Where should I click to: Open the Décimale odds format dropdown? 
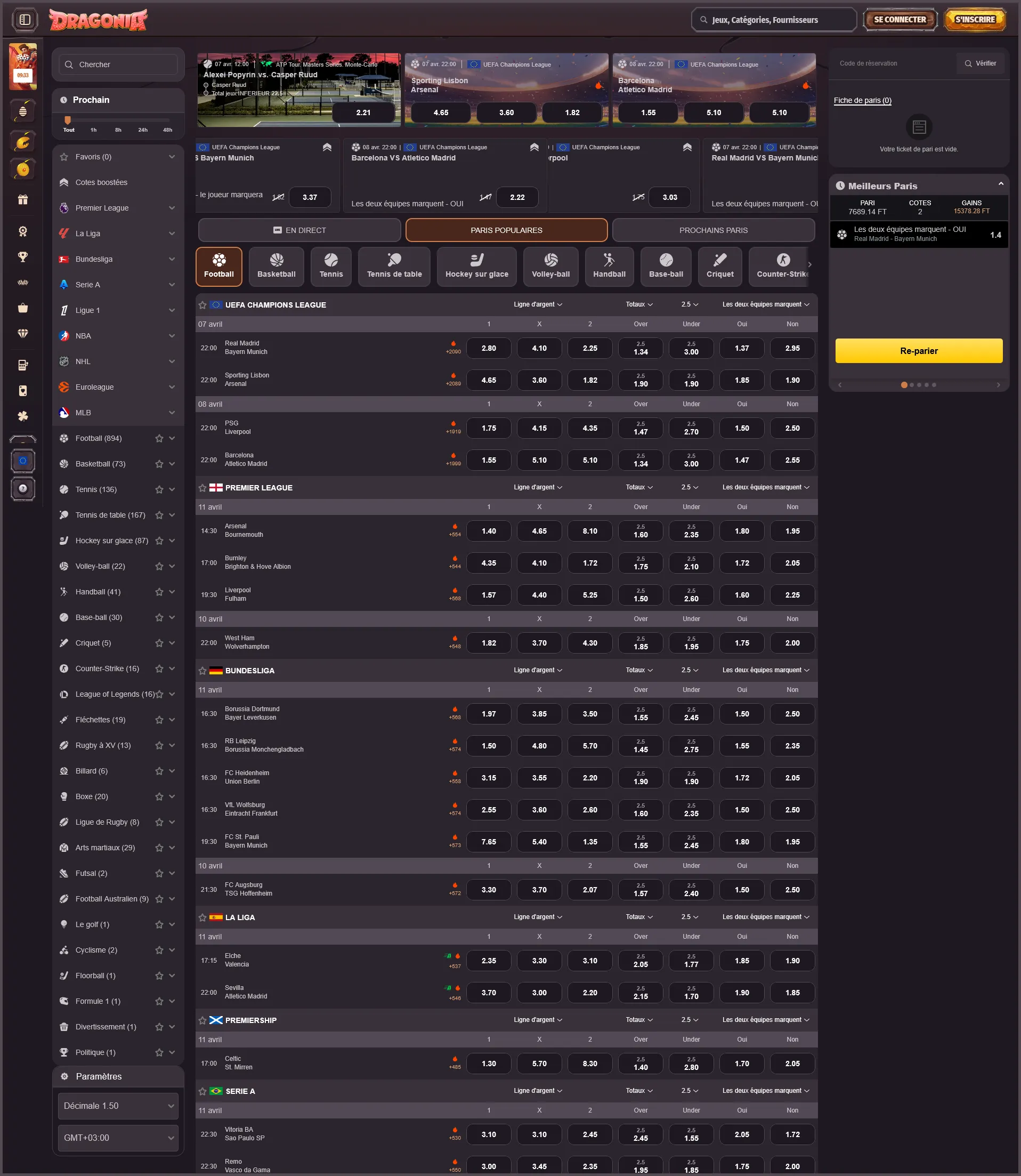(x=118, y=1105)
